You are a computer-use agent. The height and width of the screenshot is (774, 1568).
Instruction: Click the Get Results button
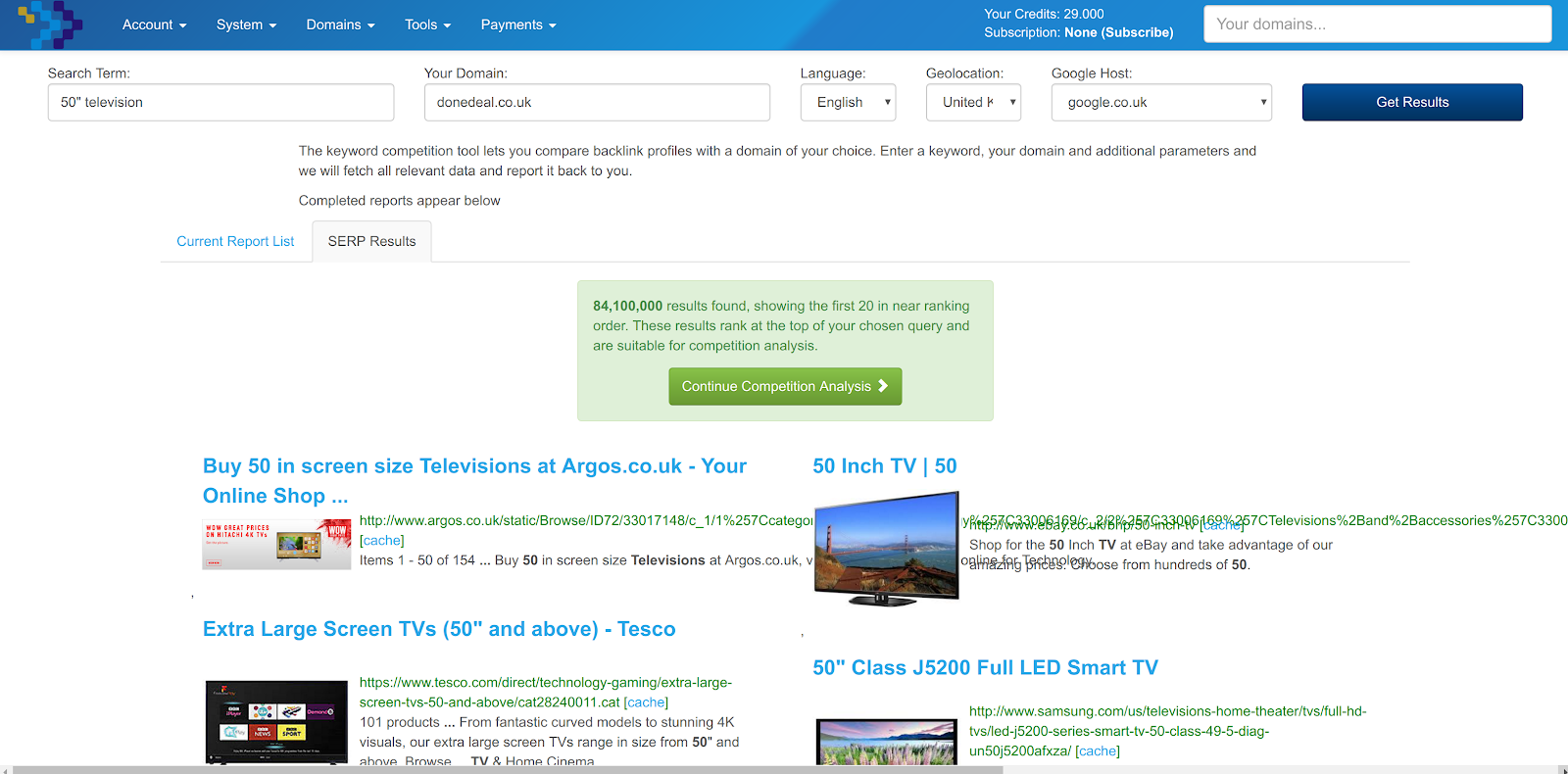coord(1412,102)
